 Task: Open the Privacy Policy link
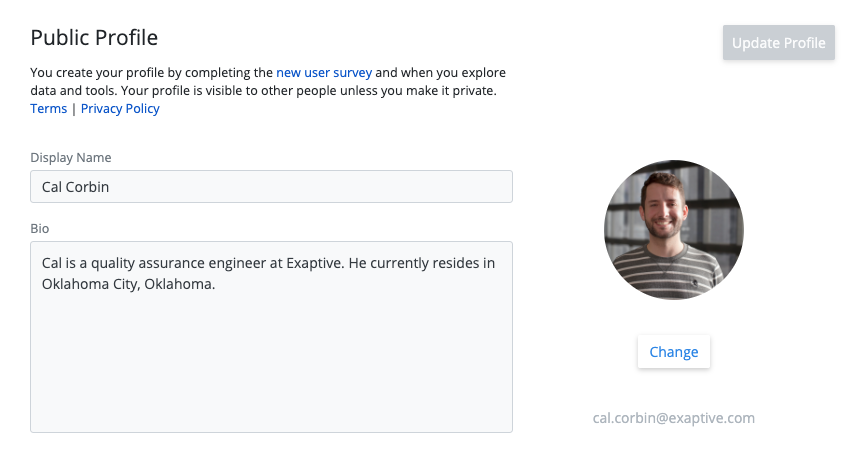tap(120, 109)
